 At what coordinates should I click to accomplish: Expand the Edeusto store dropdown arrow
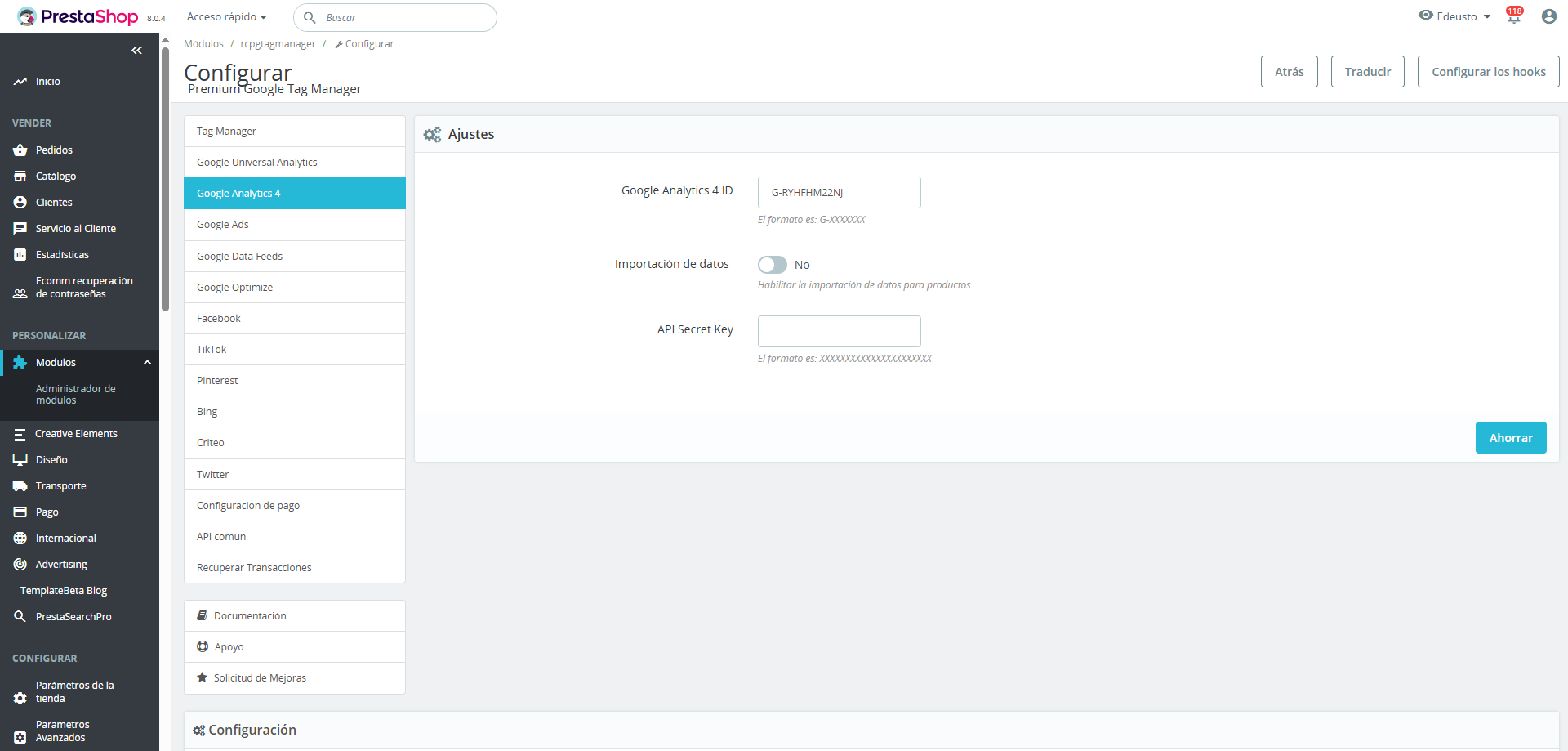tap(1487, 16)
